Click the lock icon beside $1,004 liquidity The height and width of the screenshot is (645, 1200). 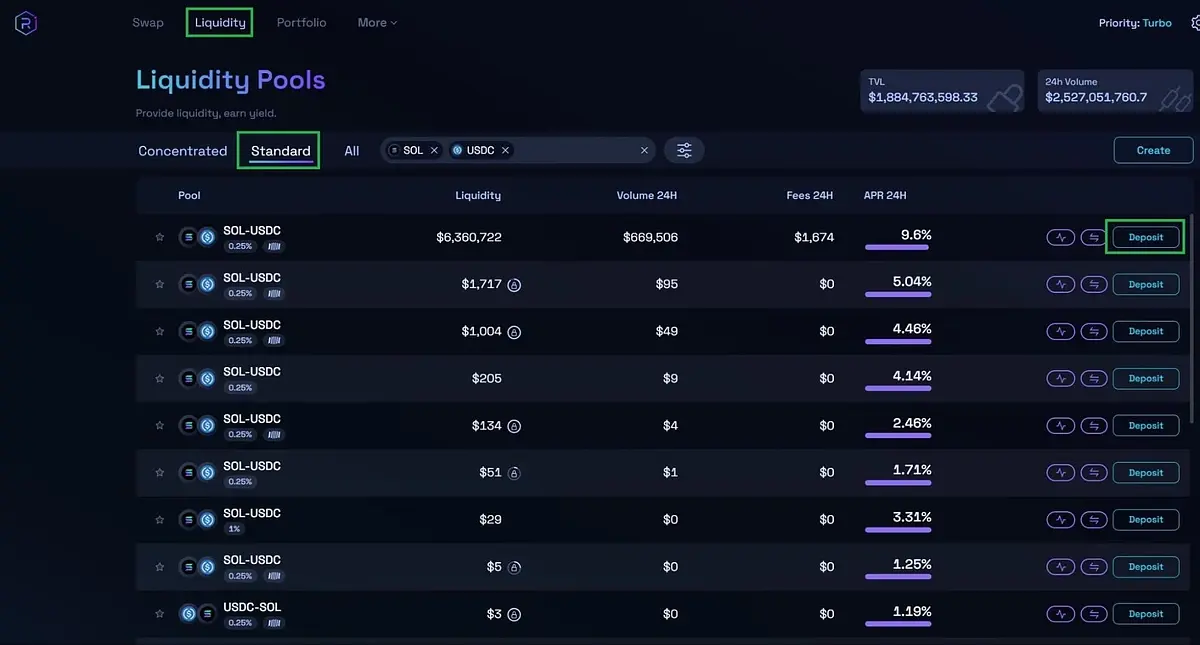pos(514,332)
